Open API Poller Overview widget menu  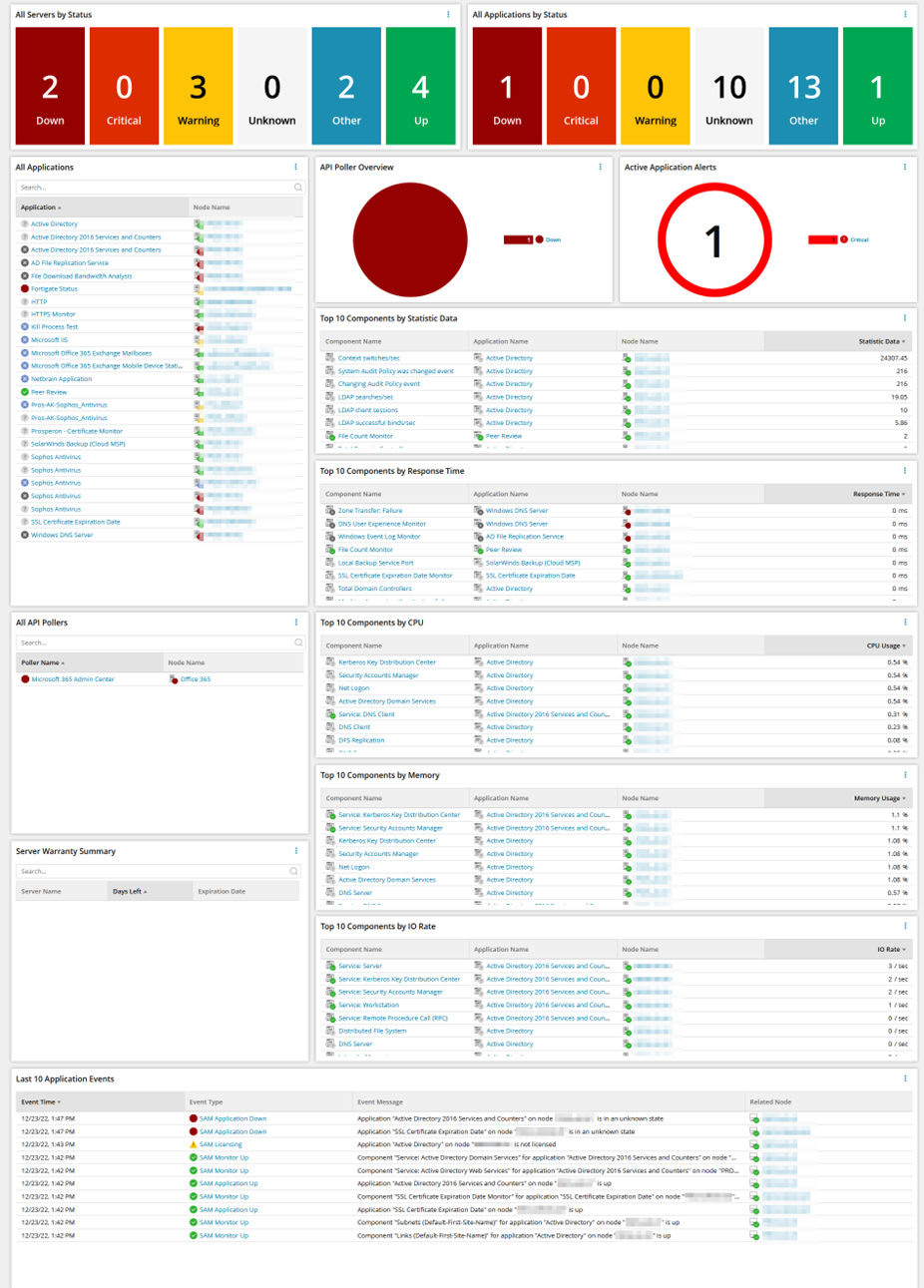tap(600, 168)
